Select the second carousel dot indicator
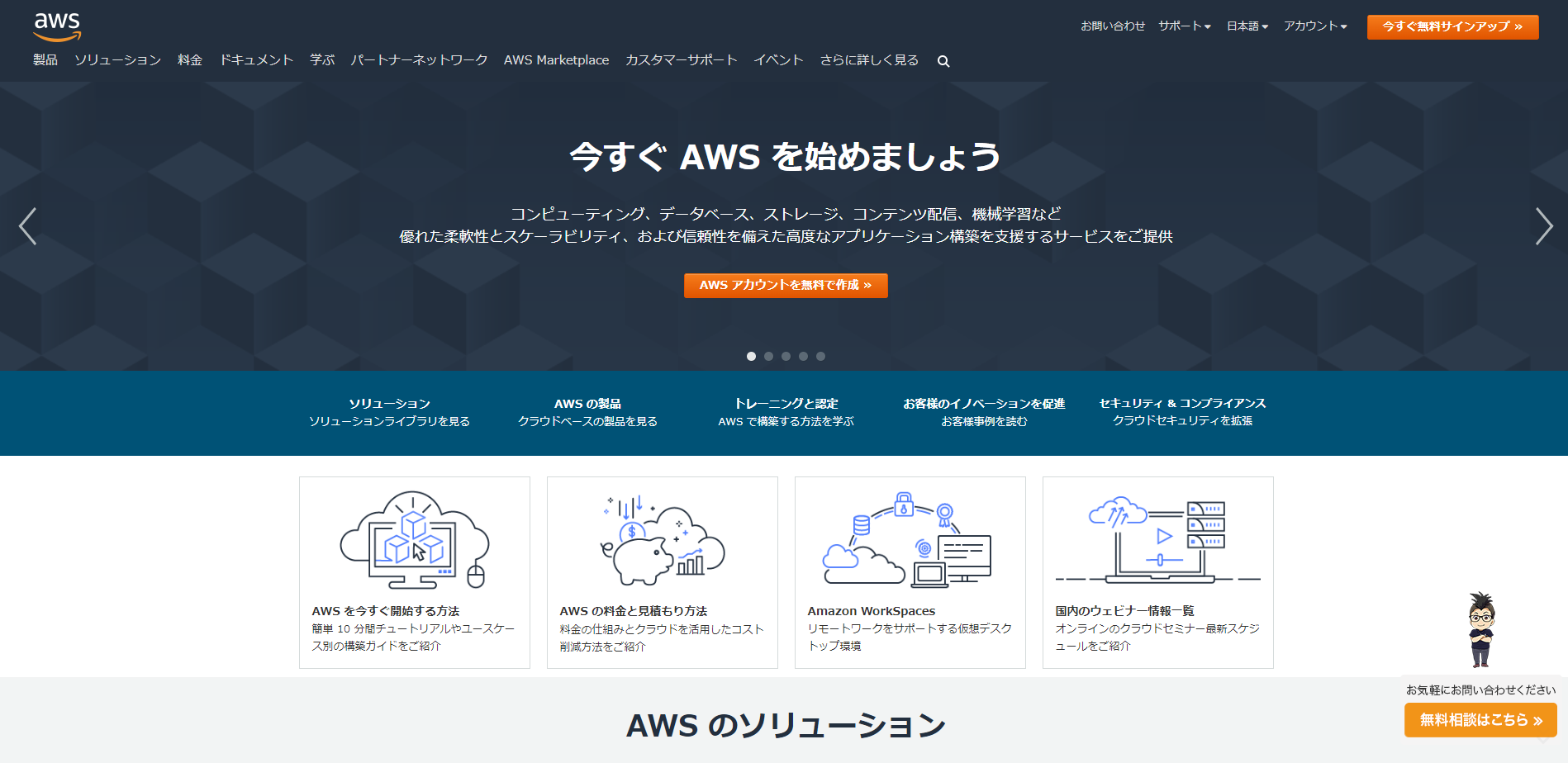The width and height of the screenshot is (1568, 763). (768, 357)
